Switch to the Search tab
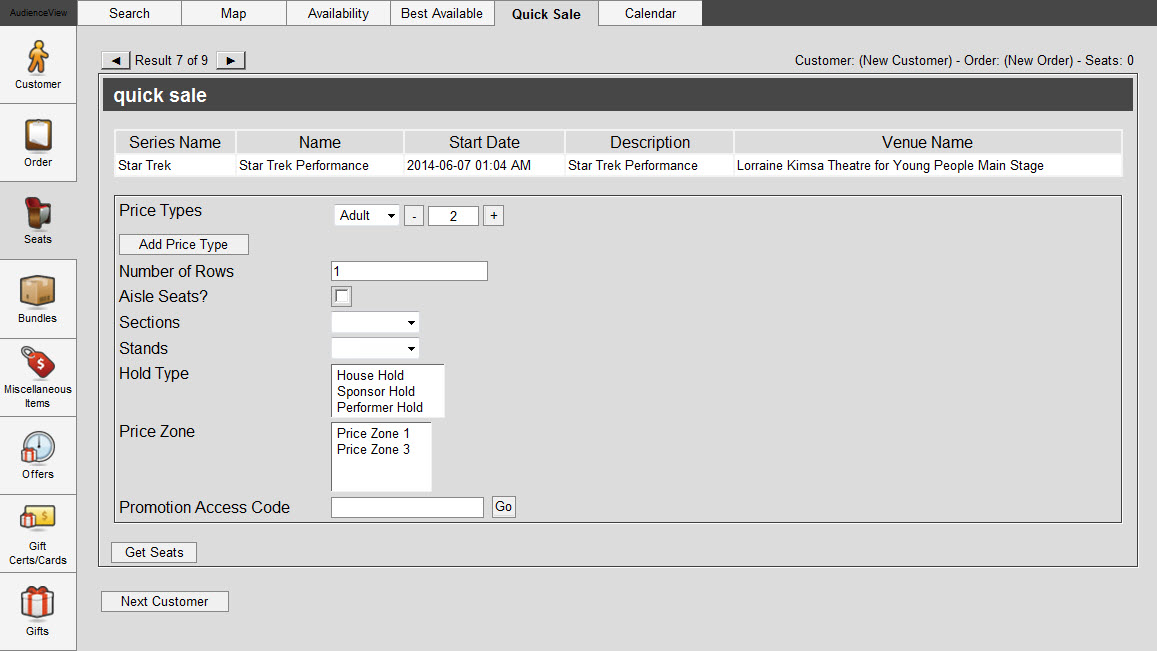1157x651 pixels. pos(129,13)
